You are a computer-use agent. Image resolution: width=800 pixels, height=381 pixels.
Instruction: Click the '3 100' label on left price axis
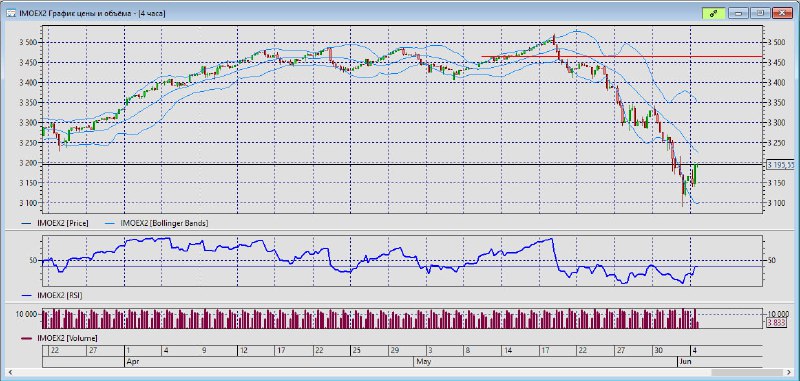coord(29,203)
